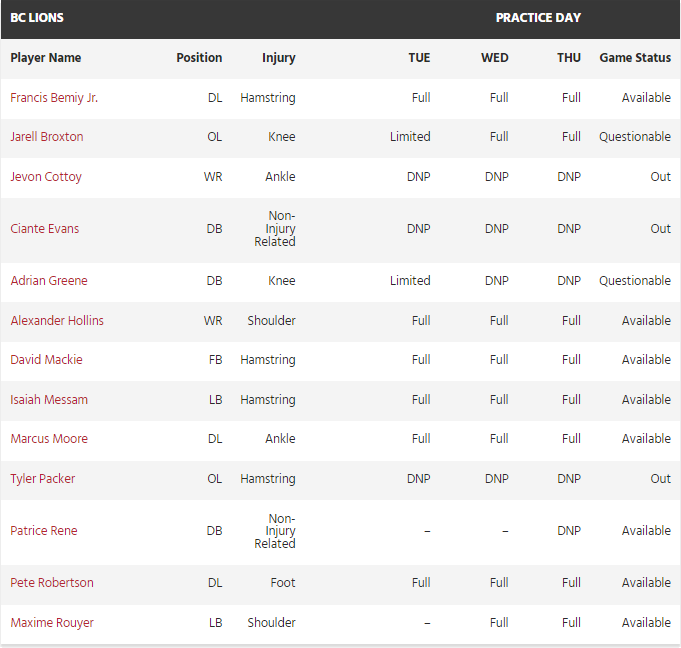Select Jarell Broxton's Questionable game status
The width and height of the screenshot is (681, 648).
click(635, 137)
